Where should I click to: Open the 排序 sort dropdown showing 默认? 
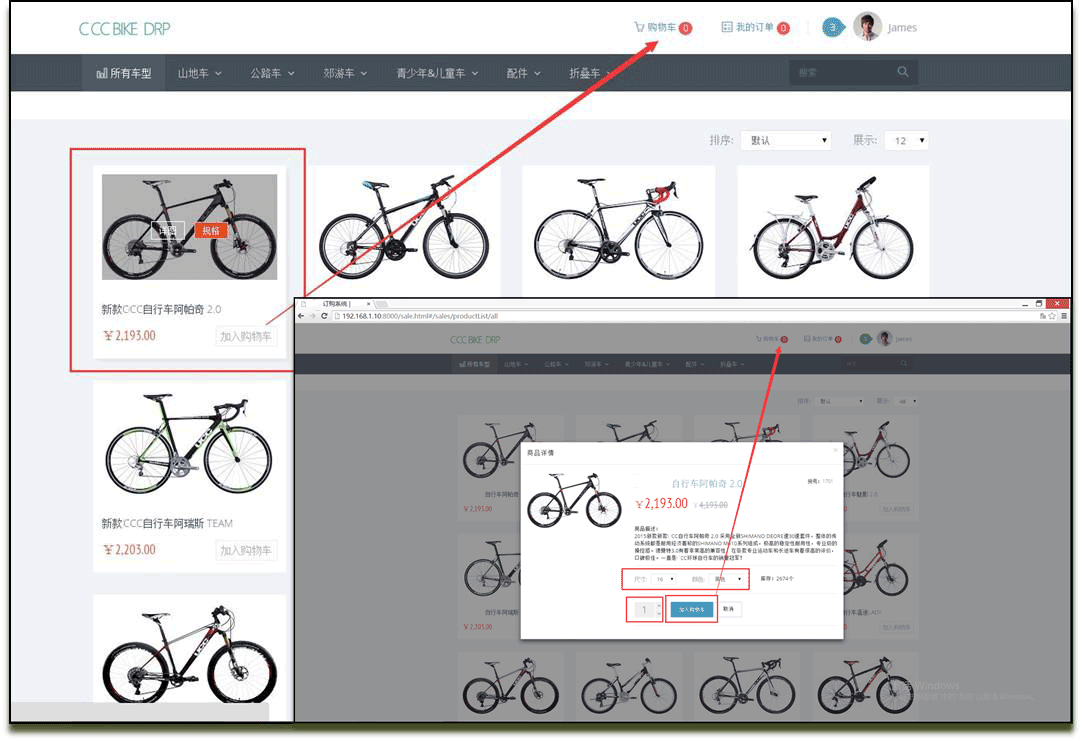coord(786,140)
